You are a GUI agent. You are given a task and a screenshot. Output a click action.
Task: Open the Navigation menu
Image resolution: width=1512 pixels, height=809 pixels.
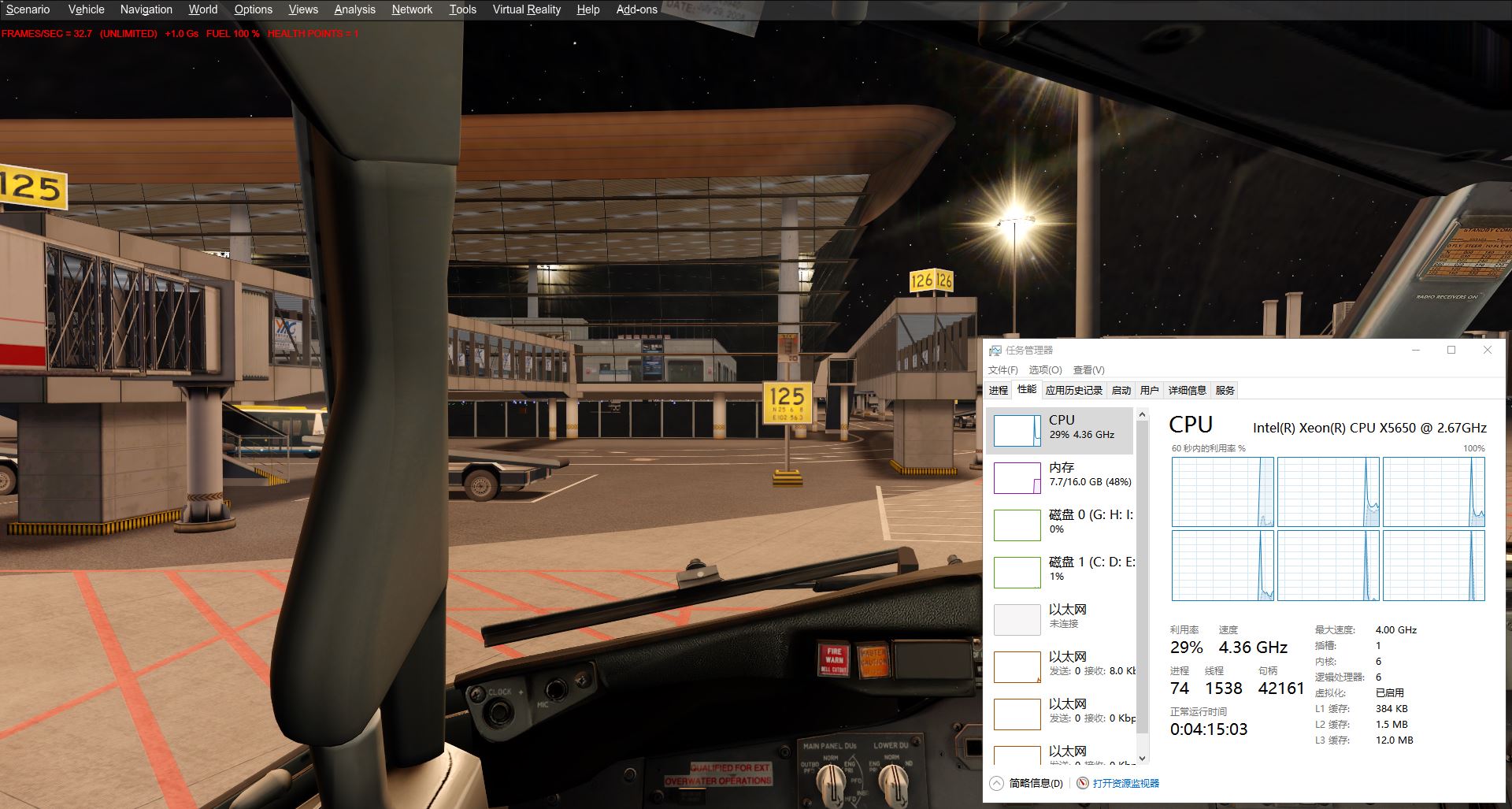pos(146,9)
